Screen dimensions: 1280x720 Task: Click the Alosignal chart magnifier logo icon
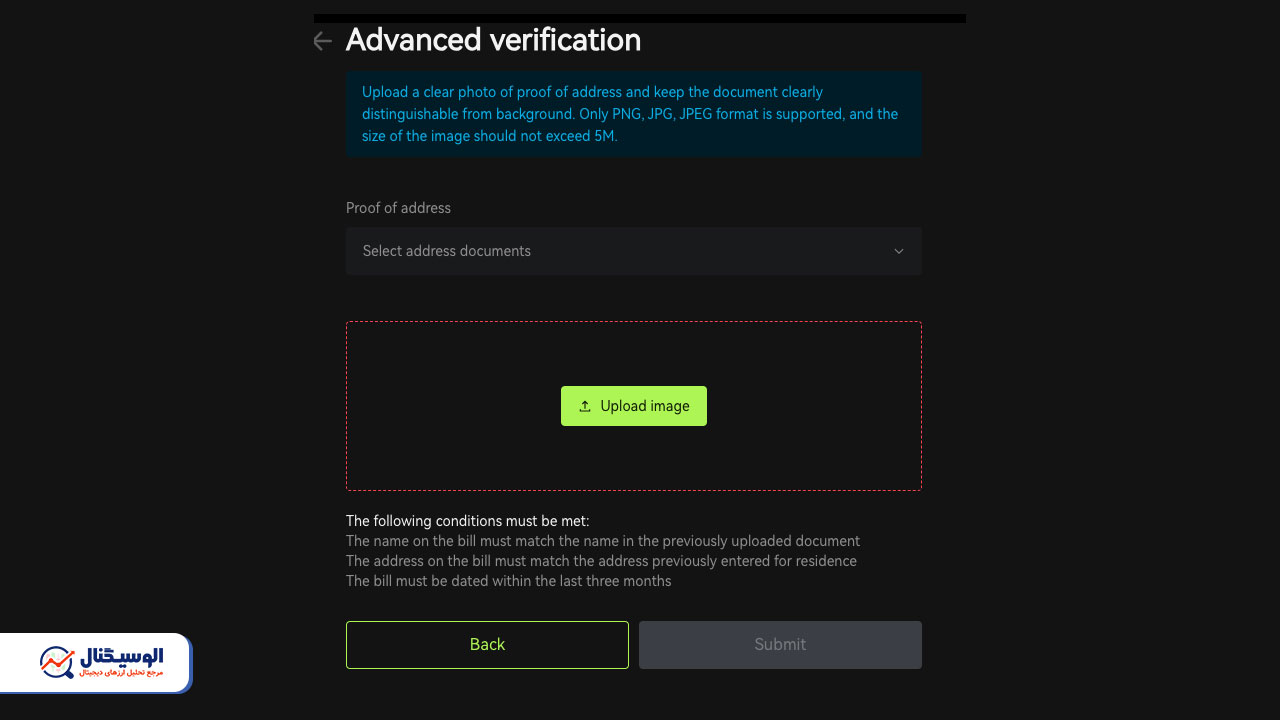point(57,662)
